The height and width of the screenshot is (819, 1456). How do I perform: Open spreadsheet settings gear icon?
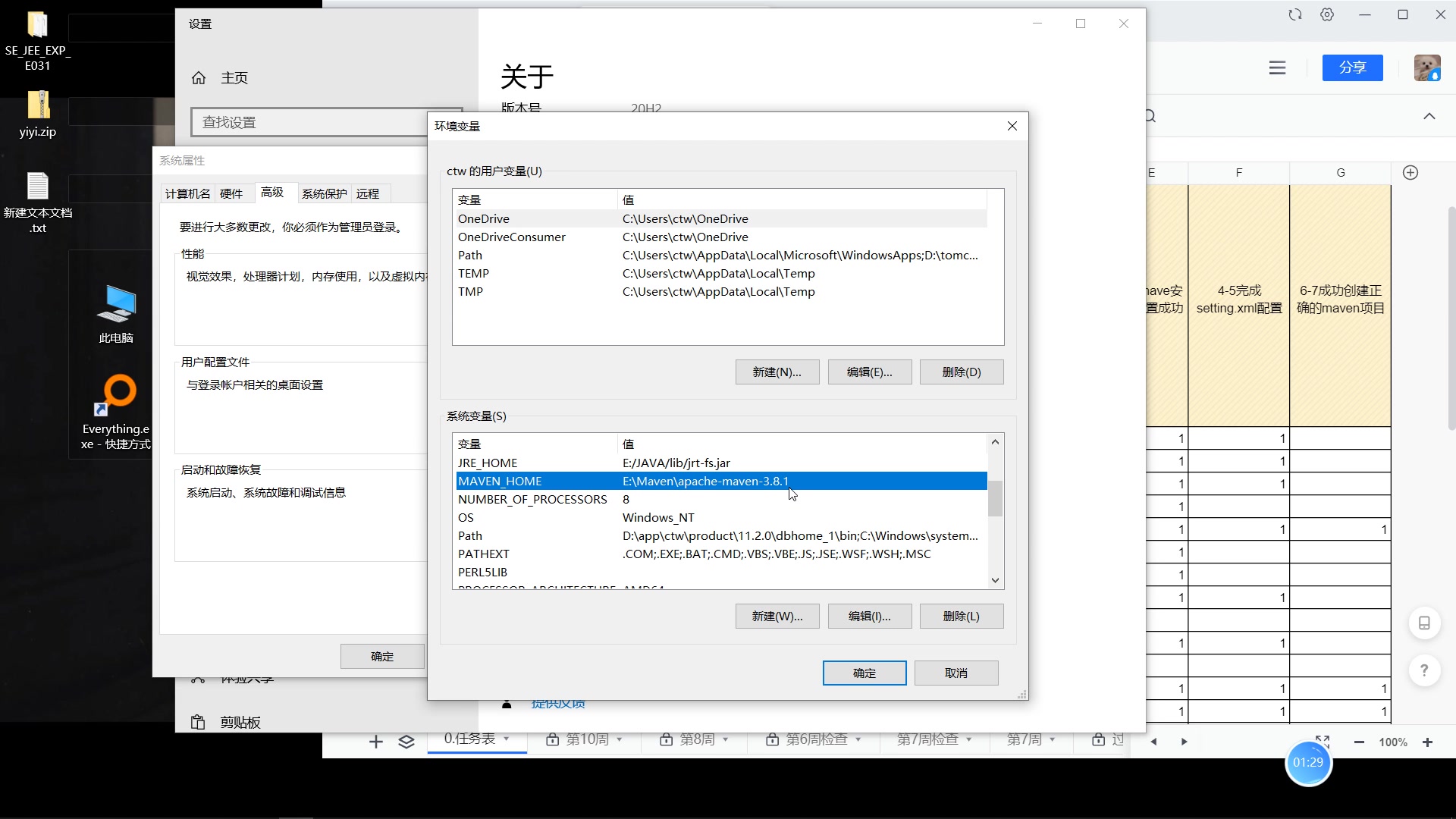(1327, 14)
